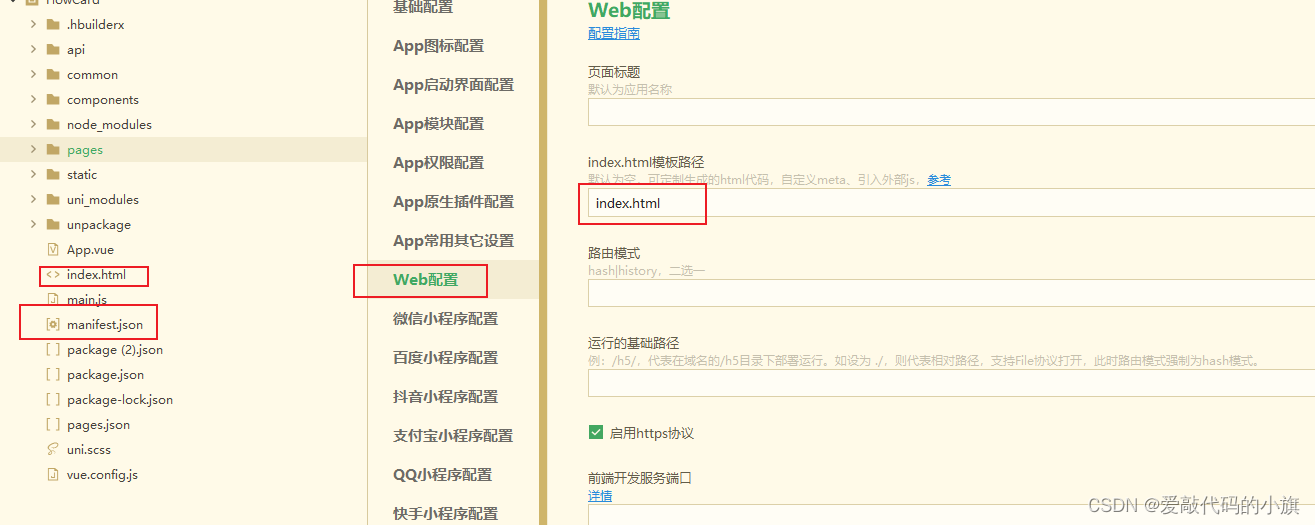Open the 参考 link for template path
This screenshot has width=1315, height=525.
[939, 180]
